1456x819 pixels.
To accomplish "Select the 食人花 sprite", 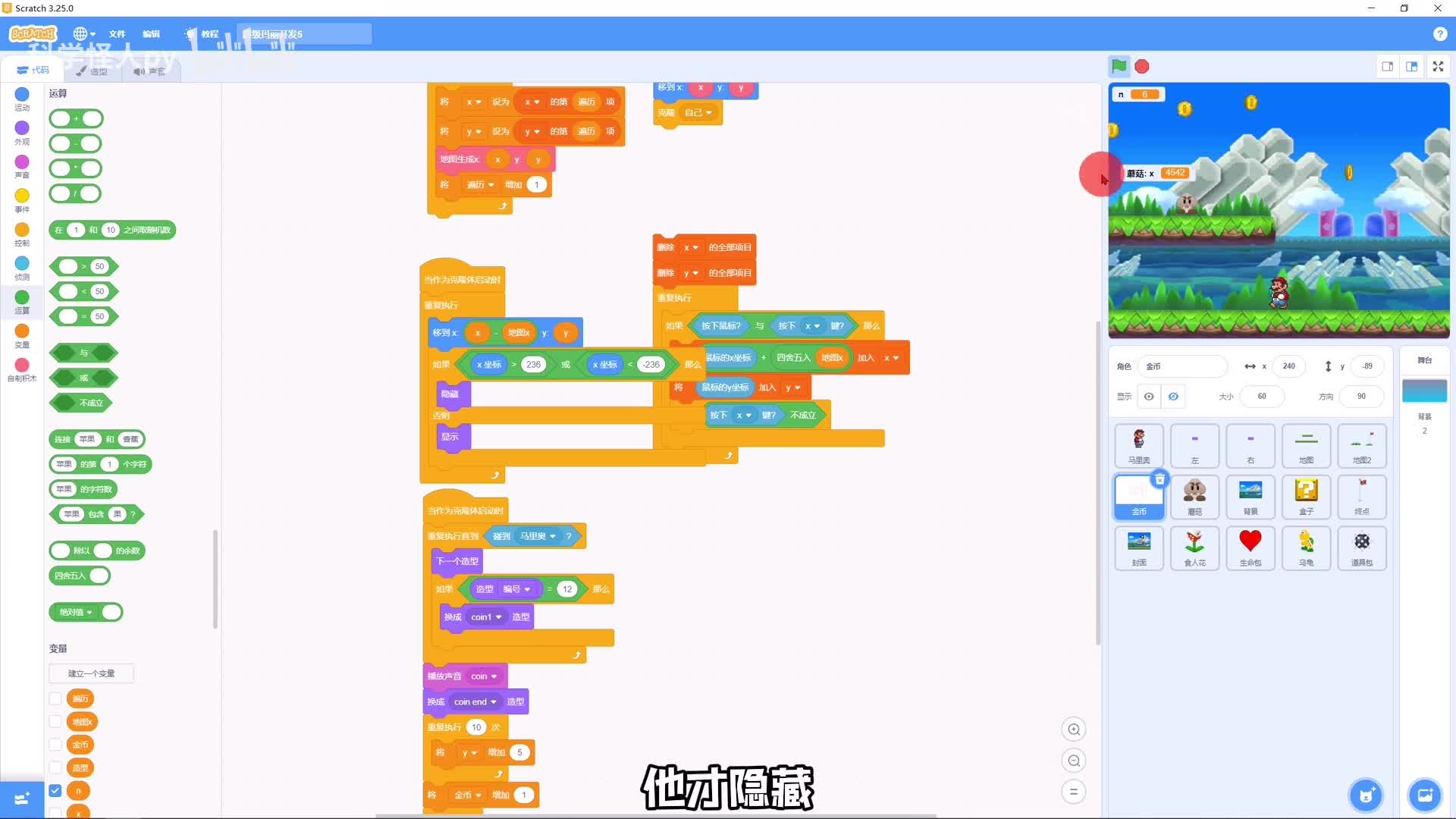I will (1194, 548).
